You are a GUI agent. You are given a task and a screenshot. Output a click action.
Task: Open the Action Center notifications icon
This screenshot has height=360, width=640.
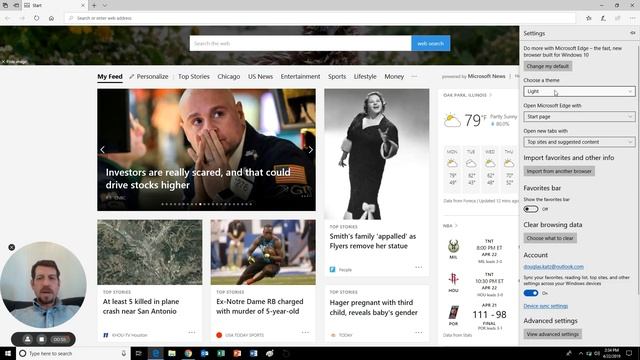point(629,353)
